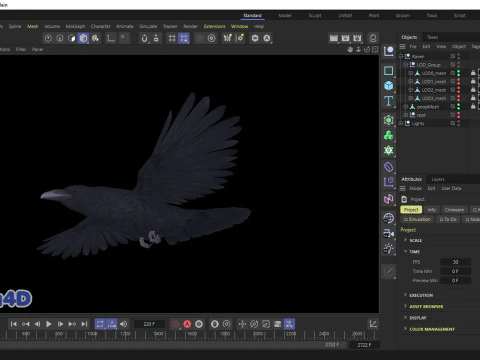Screen dimensions: 480x360
Task: Click the current frame field 220 F
Action: pyautogui.click(x=149, y=324)
